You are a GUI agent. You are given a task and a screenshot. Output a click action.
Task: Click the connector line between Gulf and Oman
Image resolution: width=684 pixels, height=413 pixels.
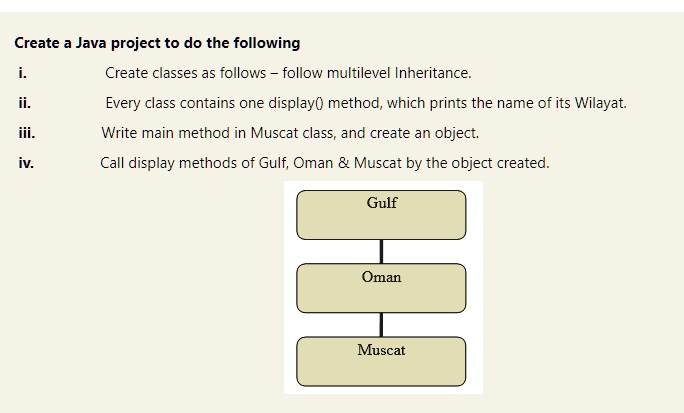click(x=381, y=252)
